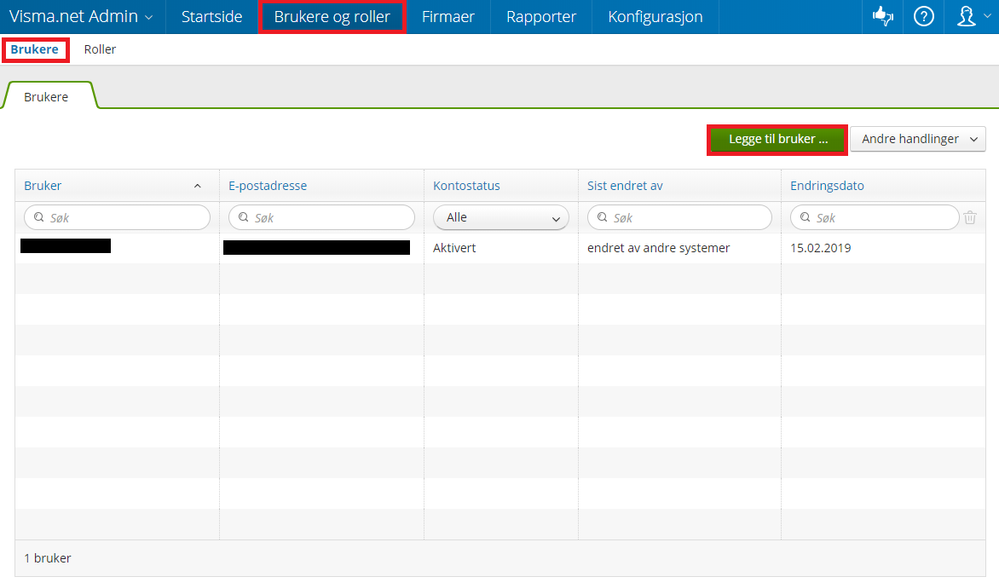
Task: Open the thumbs-up feedback icon
Action: tap(882, 17)
